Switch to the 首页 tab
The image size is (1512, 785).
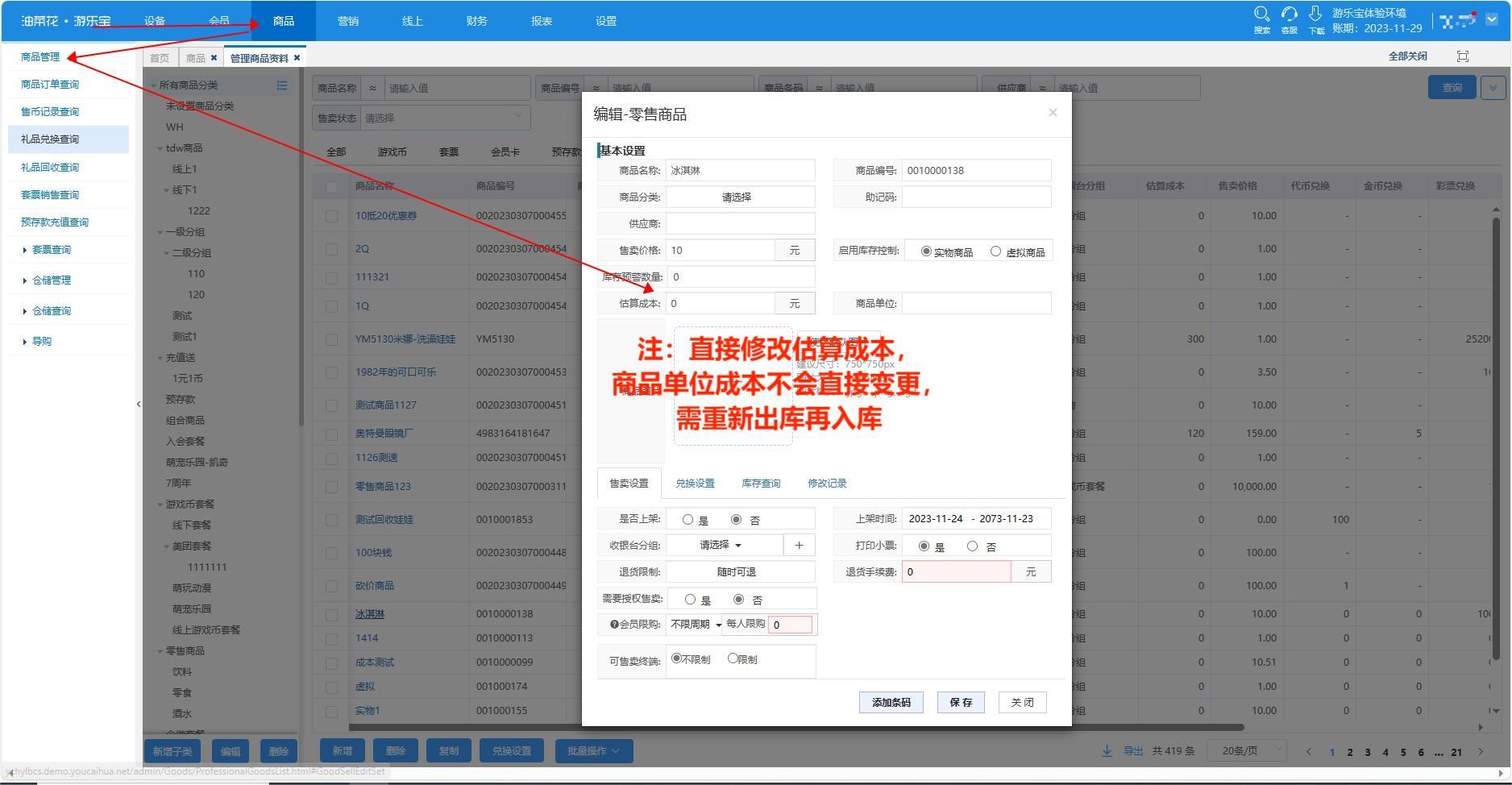pyautogui.click(x=160, y=58)
